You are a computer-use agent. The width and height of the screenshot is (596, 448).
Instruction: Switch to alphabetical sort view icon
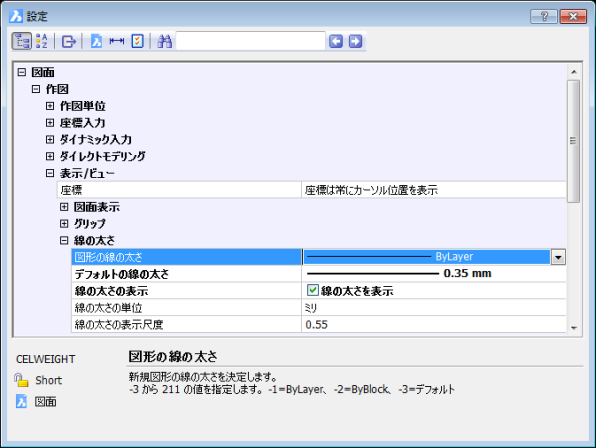(x=42, y=41)
